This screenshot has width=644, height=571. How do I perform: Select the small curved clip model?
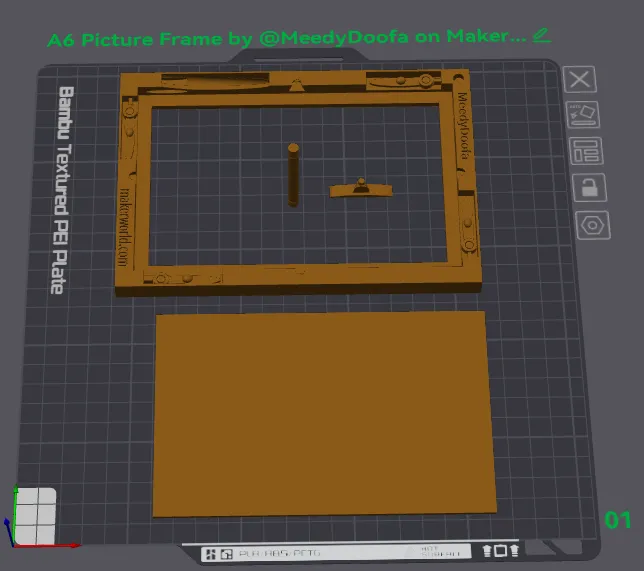coord(361,189)
